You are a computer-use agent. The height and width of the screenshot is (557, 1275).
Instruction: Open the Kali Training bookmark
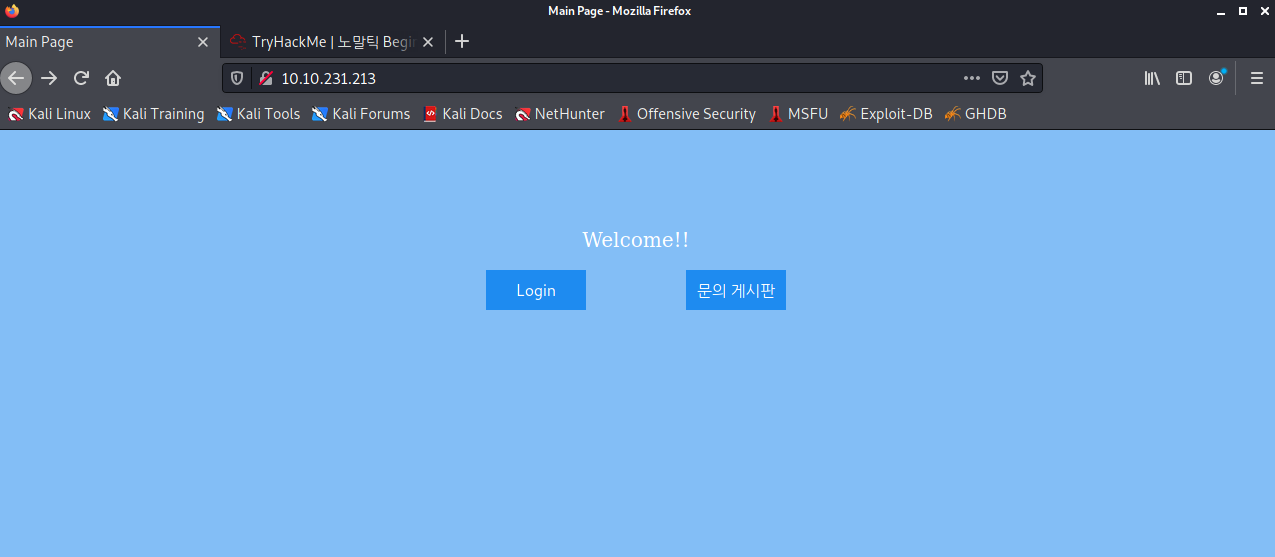[x=153, y=114]
